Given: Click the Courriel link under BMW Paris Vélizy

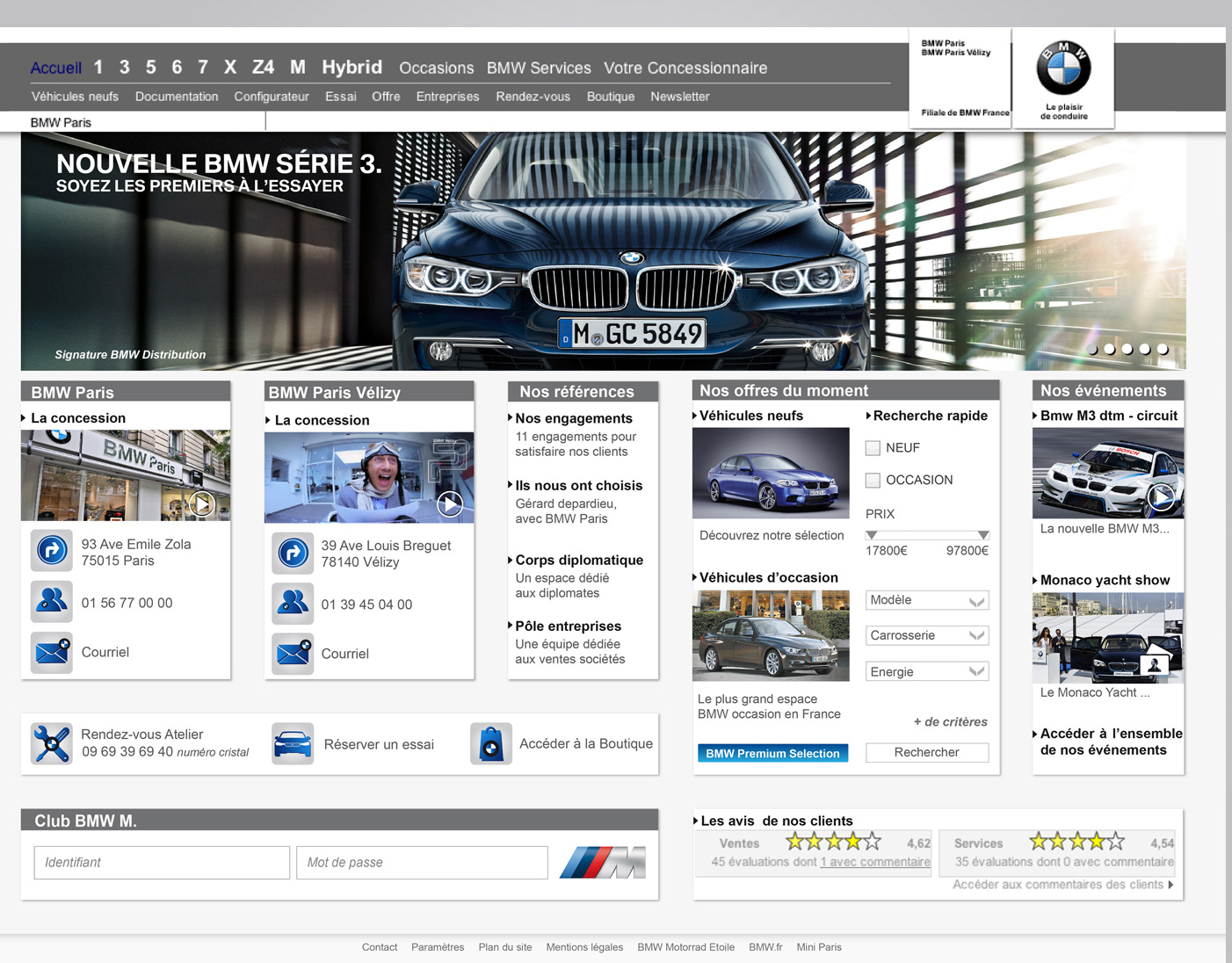Looking at the screenshot, I should tap(344, 654).
